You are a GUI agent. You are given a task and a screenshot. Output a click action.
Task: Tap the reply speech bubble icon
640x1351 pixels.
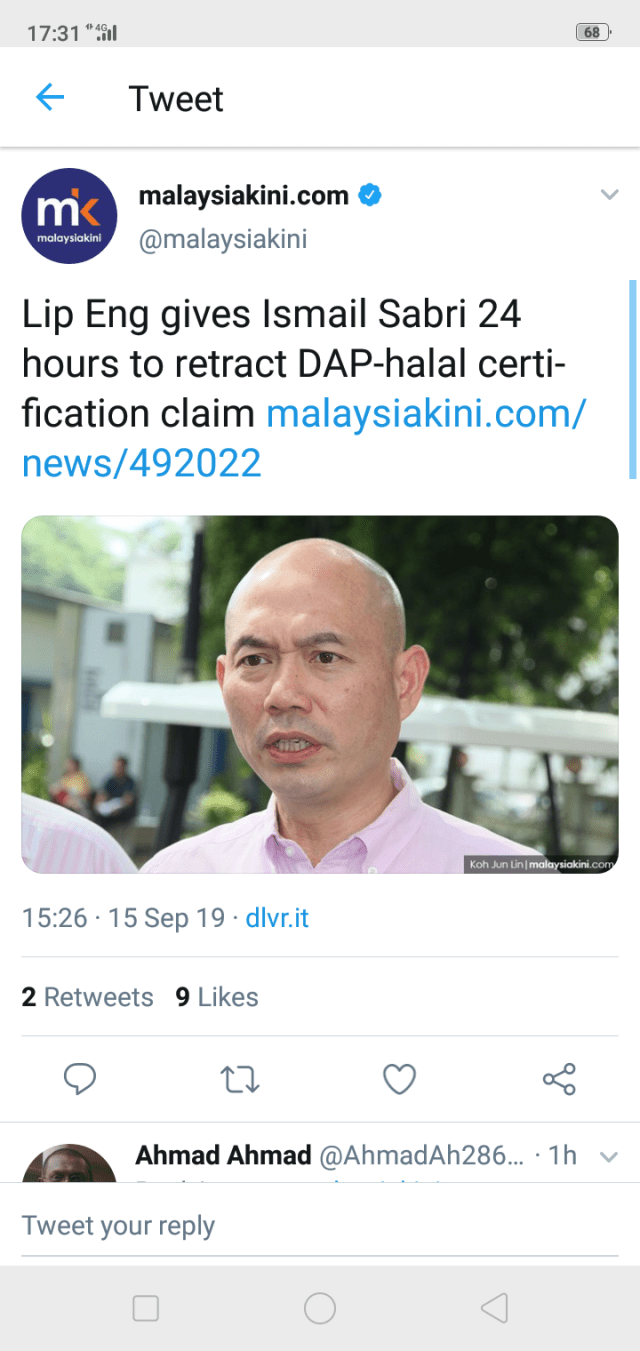(80, 1078)
